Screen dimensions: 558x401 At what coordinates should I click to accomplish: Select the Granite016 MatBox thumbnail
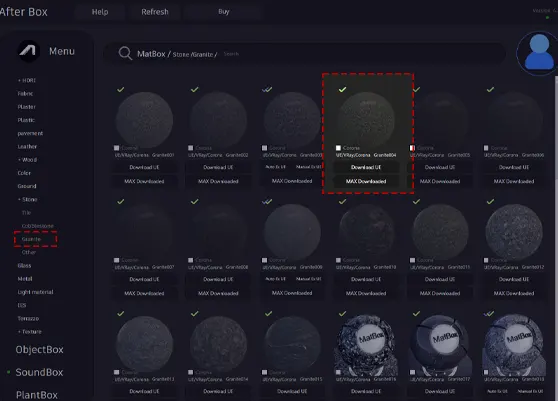(366, 344)
